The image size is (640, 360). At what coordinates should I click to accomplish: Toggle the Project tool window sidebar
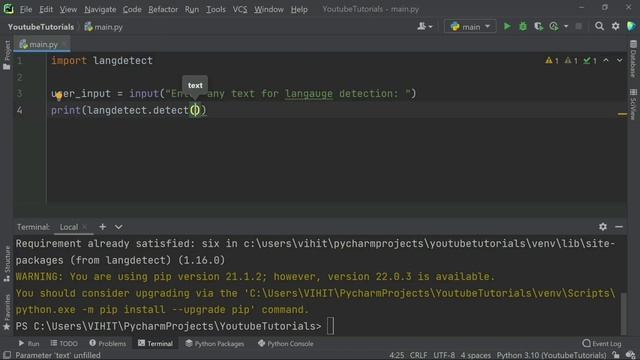pyautogui.click(x=7, y=55)
